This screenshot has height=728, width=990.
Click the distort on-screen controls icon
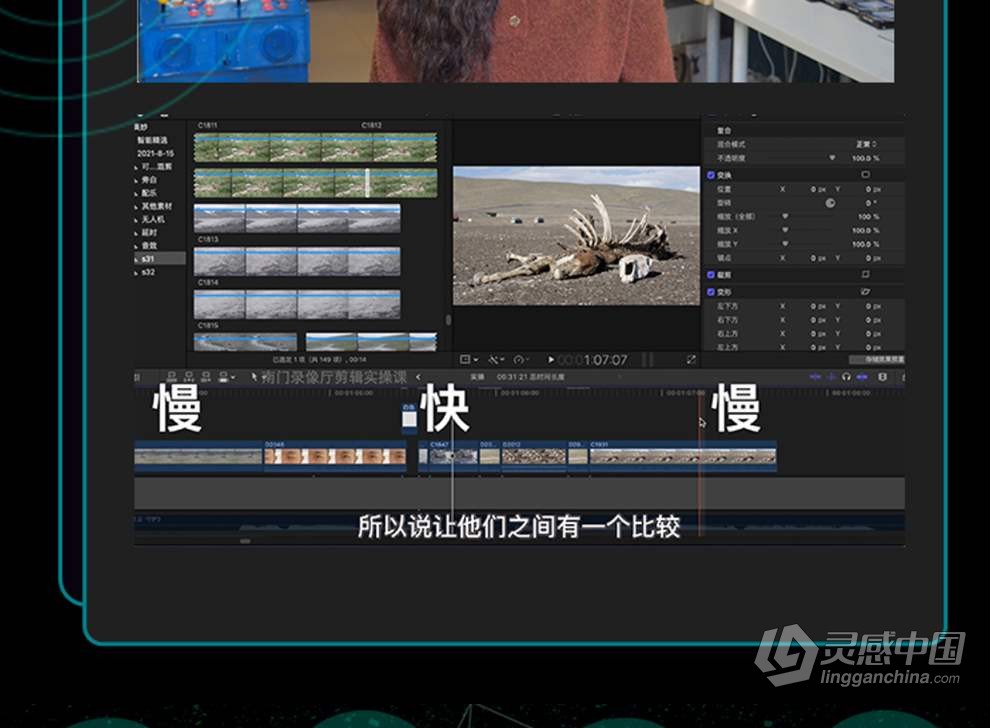[866, 291]
